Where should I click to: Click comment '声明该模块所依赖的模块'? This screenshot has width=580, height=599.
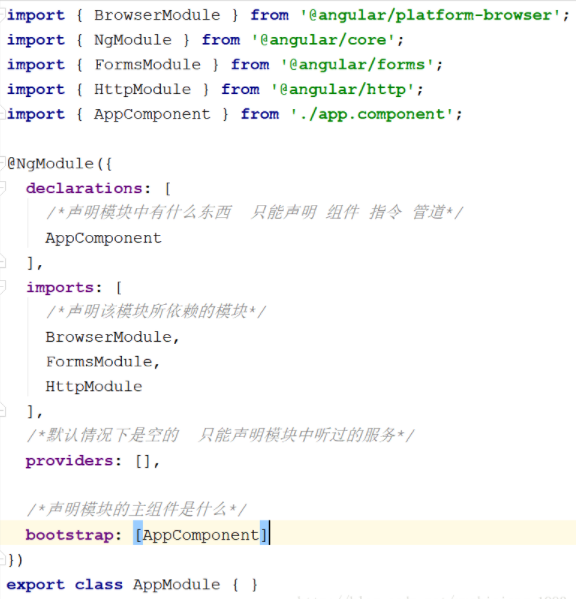[156, 312]
